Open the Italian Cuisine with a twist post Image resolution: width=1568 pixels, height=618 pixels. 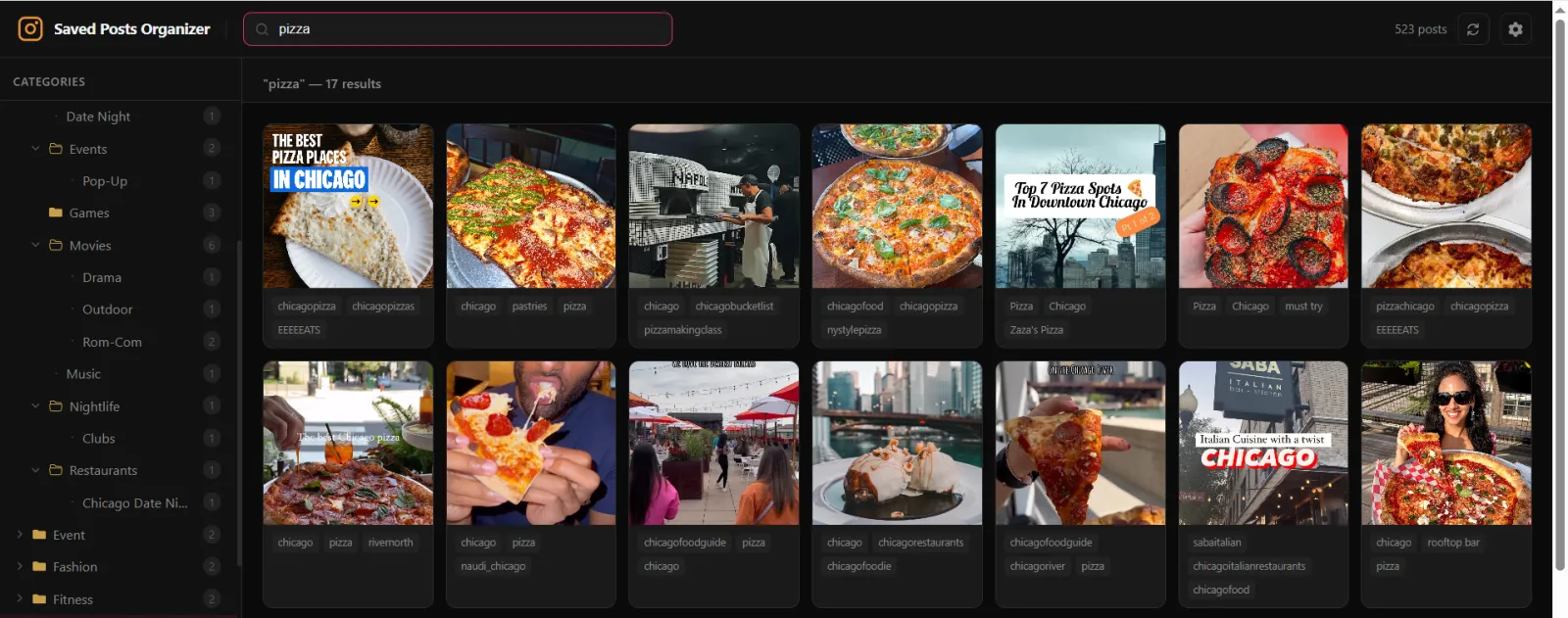1263,443
